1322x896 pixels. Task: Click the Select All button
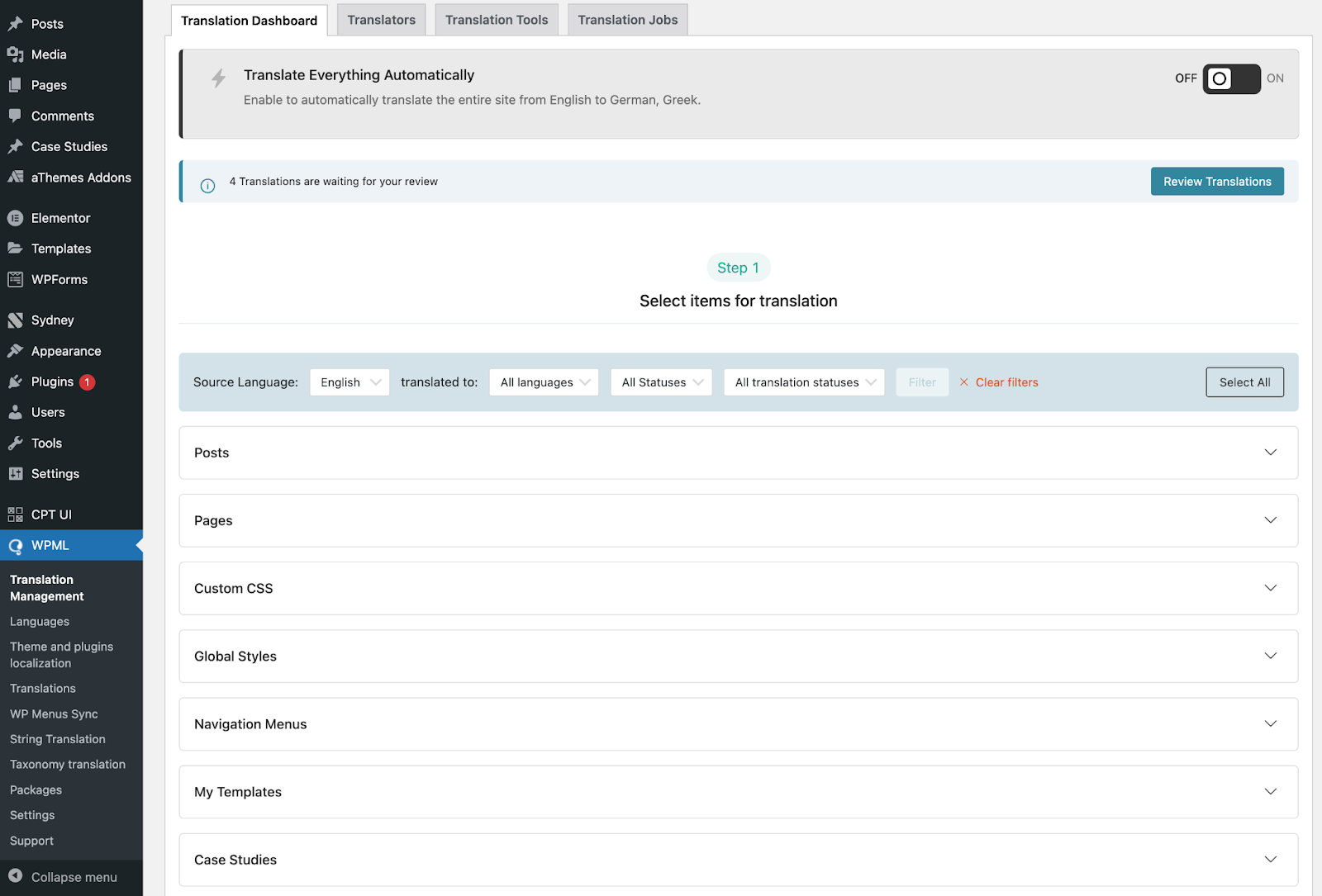[1244, 382]
